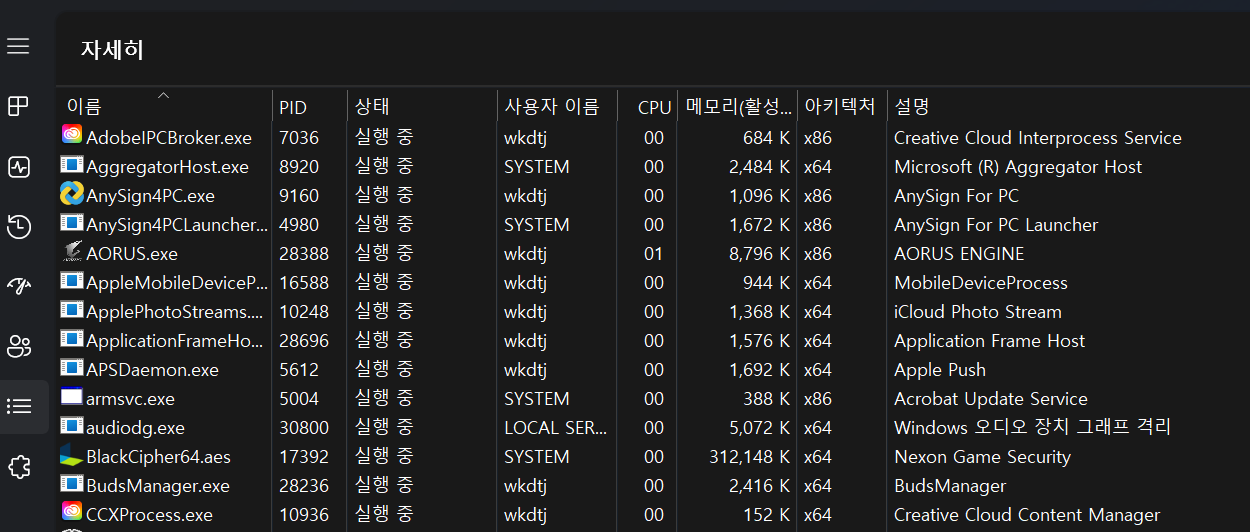Select the APSDaemon.exe process name
Viewport: 1250px width, 532px height.
tap(152, 370)
